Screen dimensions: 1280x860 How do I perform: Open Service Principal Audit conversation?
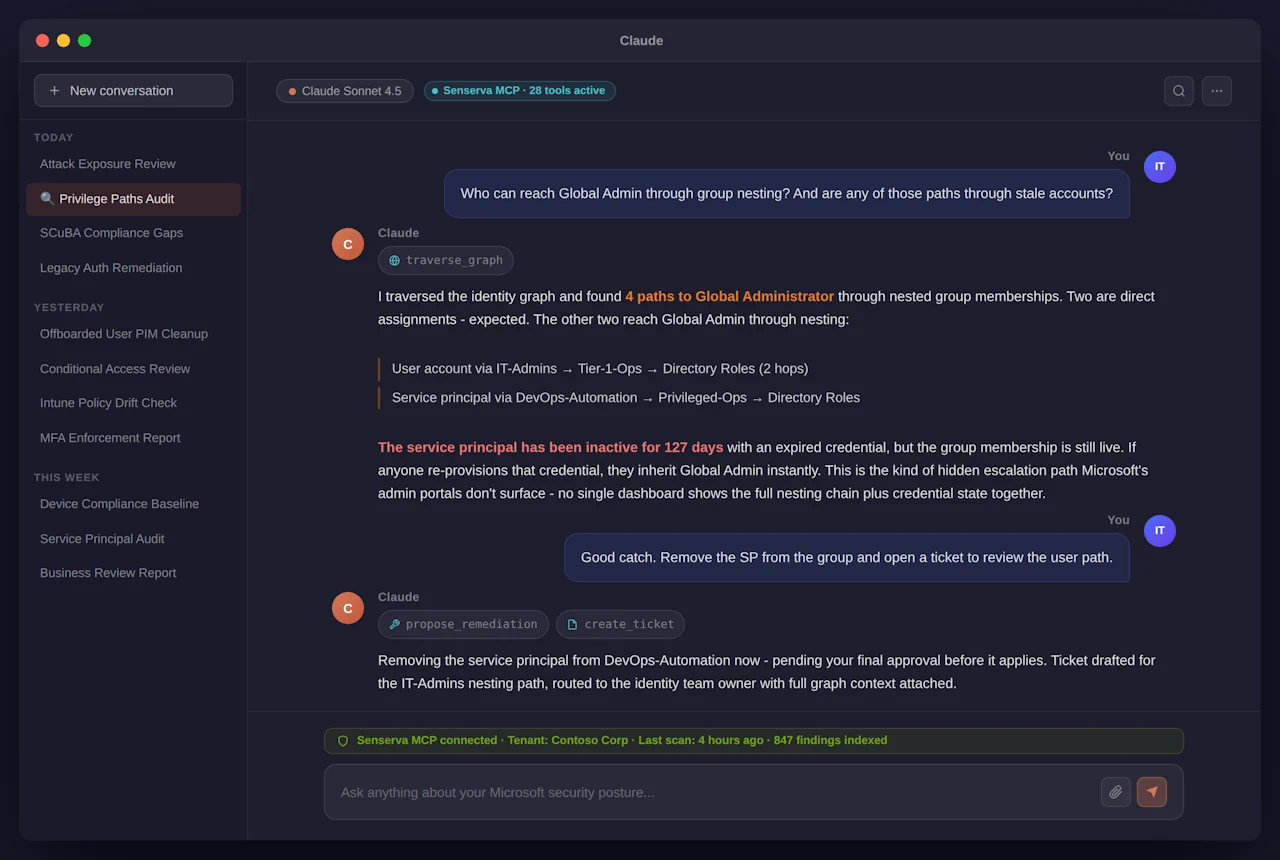tap(102, 539)
